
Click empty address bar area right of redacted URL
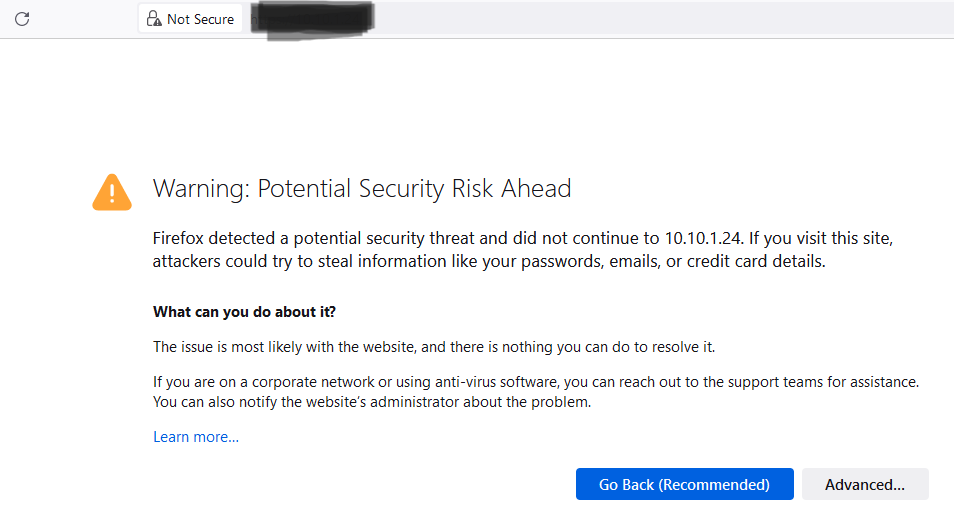[663, 19]
